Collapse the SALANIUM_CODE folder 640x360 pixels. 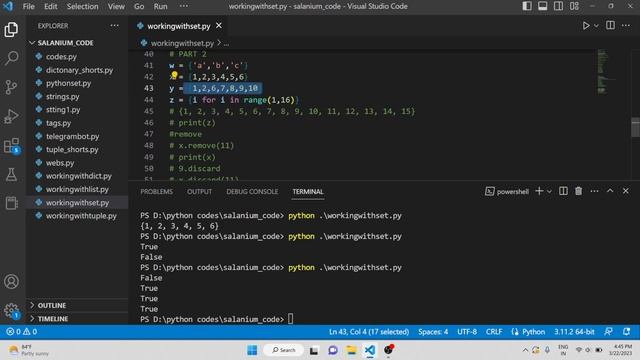[65, 43]
